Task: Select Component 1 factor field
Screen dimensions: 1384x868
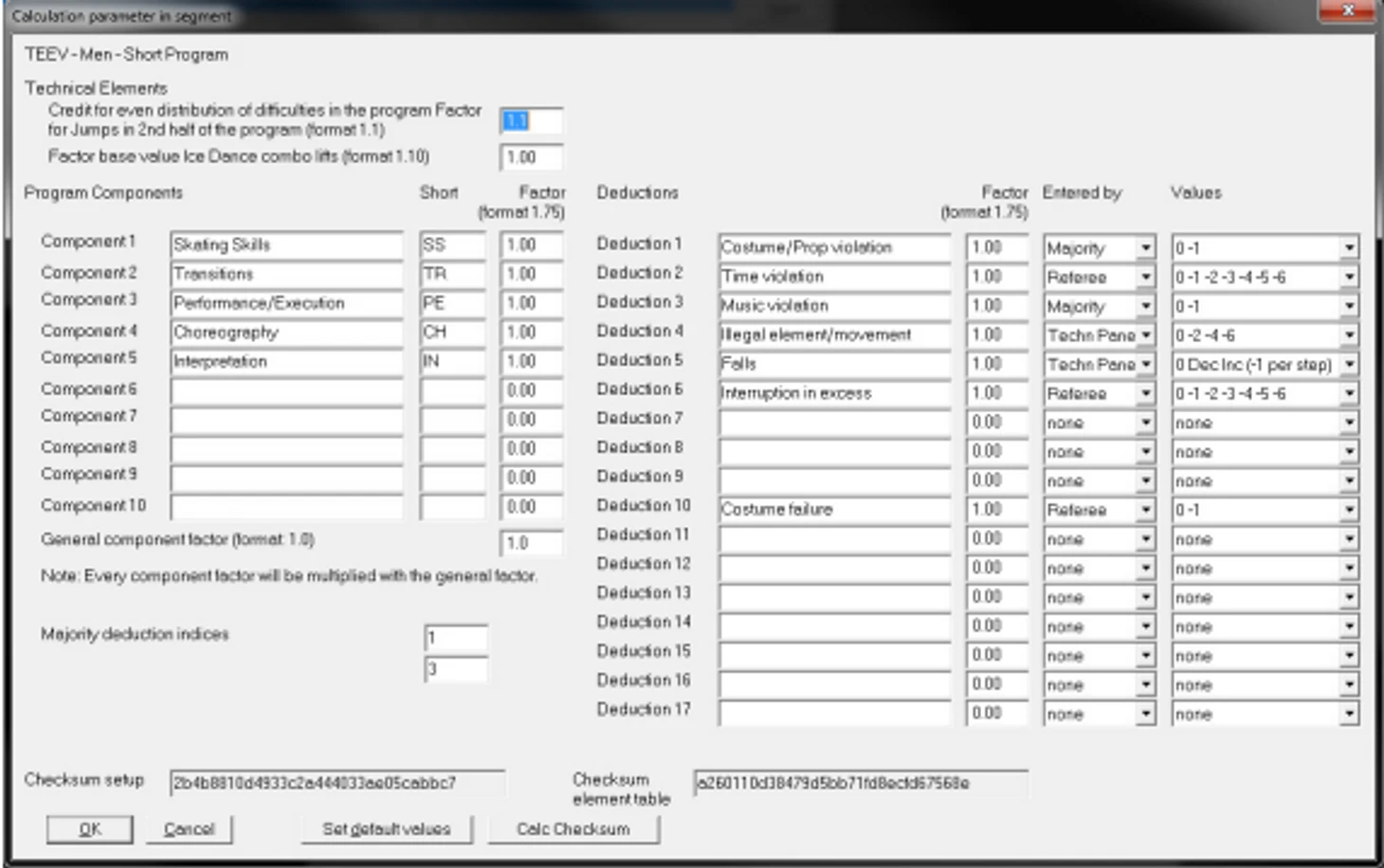Action: coord(531,244)
